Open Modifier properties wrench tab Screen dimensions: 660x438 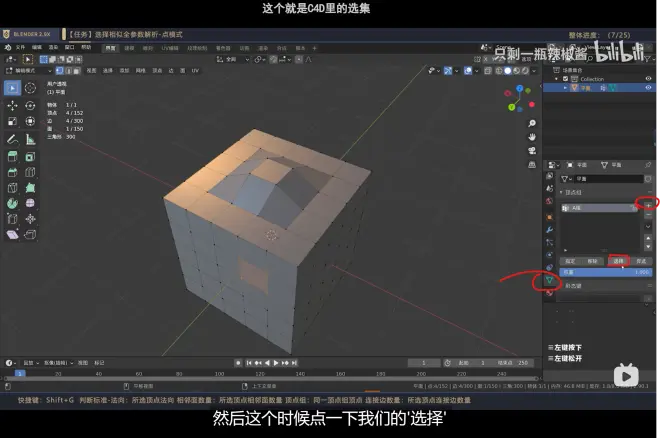pyautogui.click(x=549, y=230)
